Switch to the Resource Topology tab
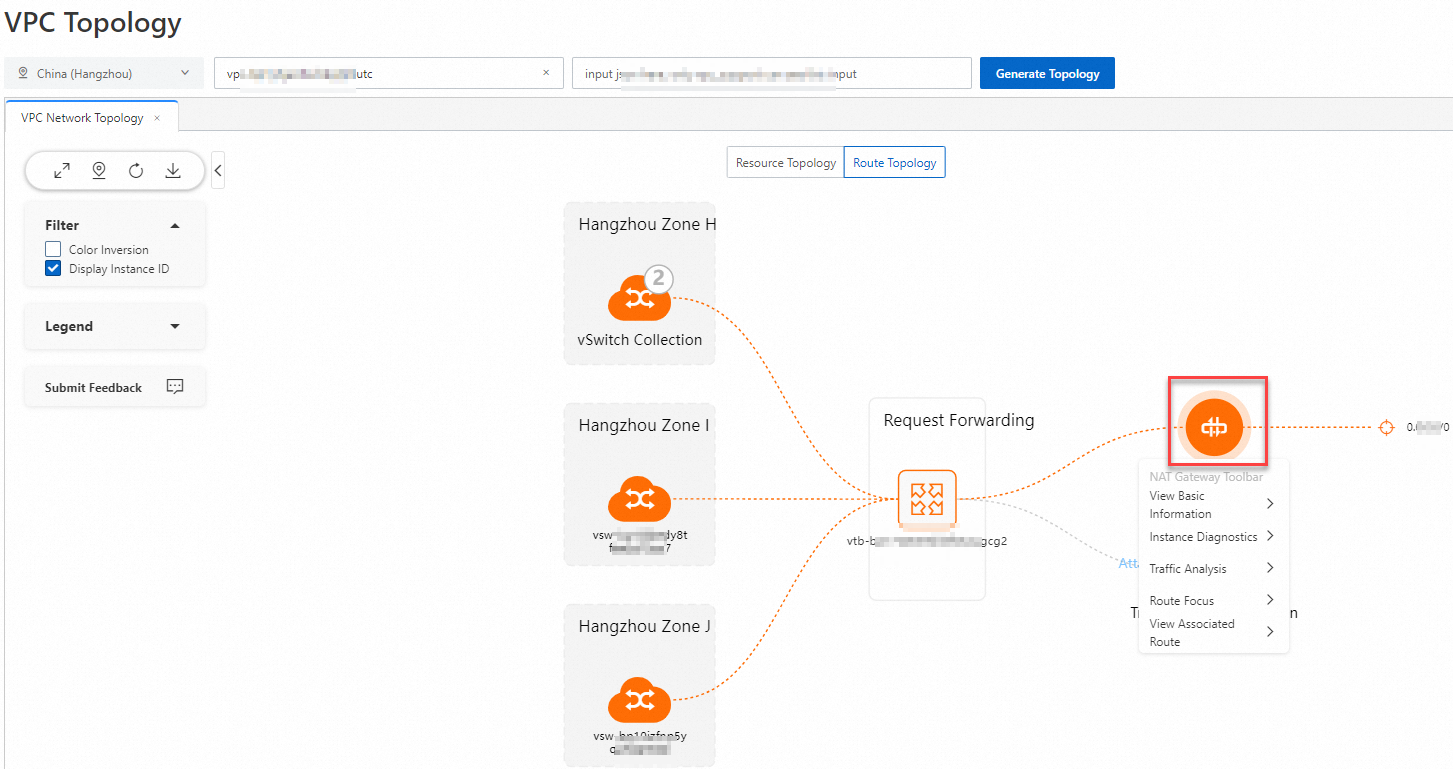 pos(784,162)
